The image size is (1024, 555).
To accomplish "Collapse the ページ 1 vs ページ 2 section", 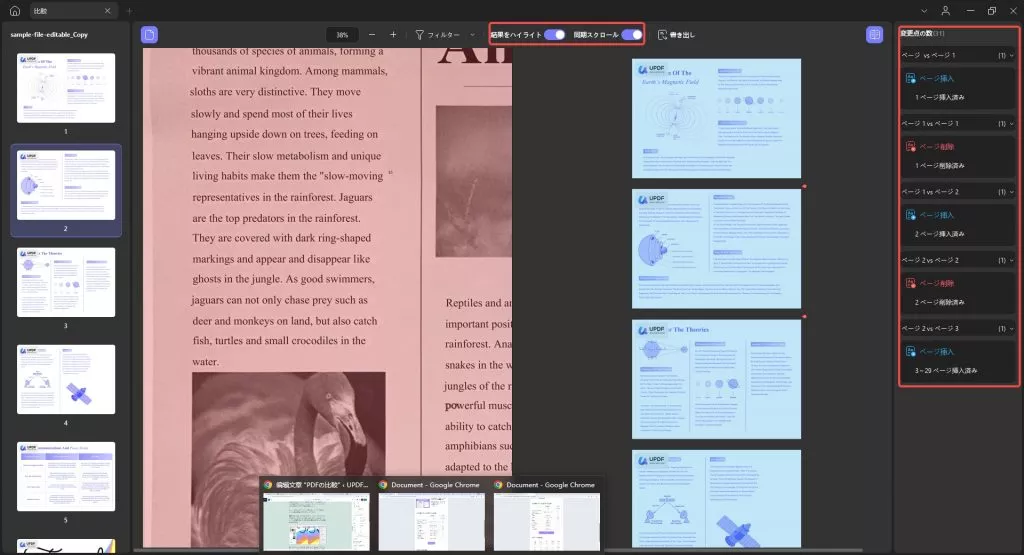I will (x=1012, y=192).
